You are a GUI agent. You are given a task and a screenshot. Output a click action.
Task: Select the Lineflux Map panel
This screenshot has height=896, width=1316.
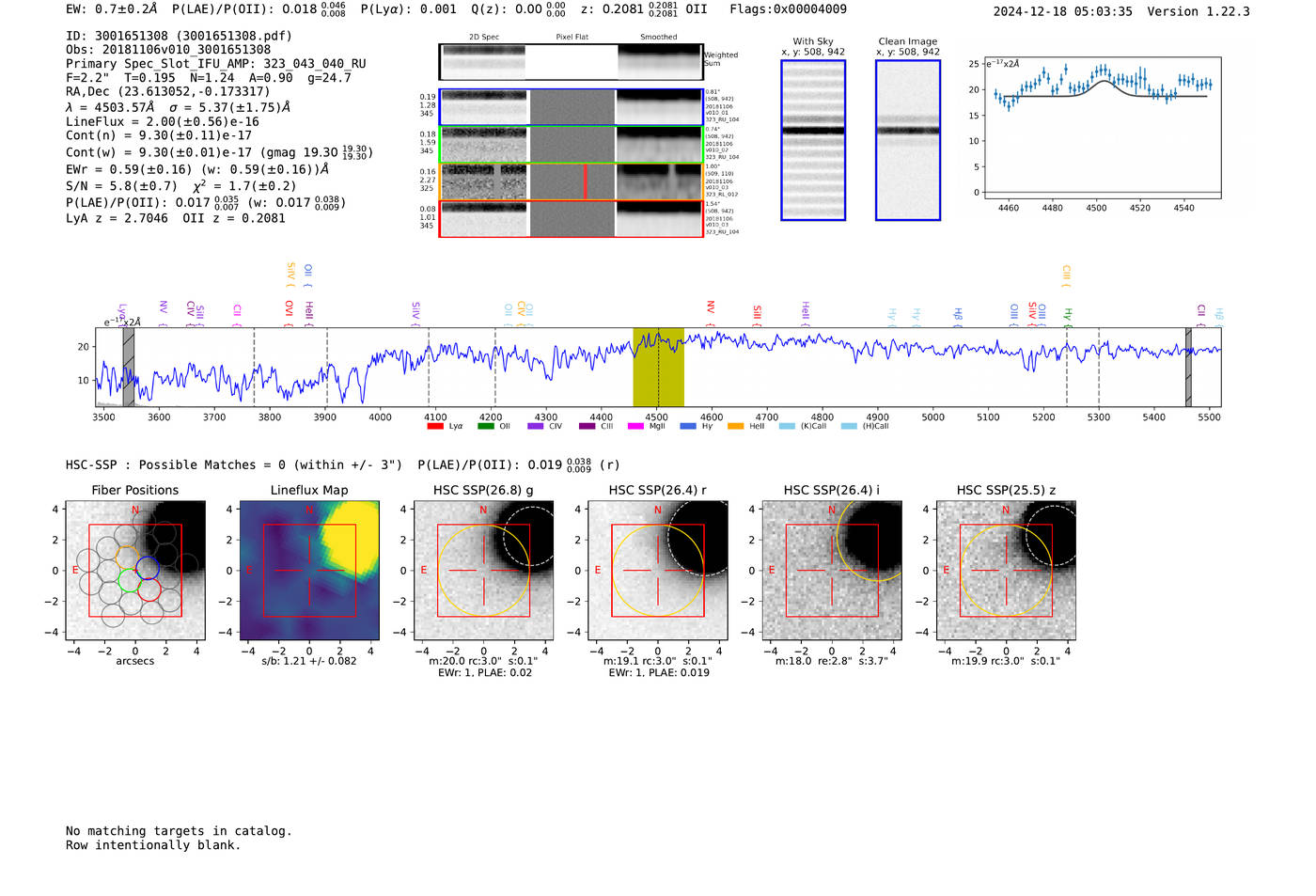point(309,571)
